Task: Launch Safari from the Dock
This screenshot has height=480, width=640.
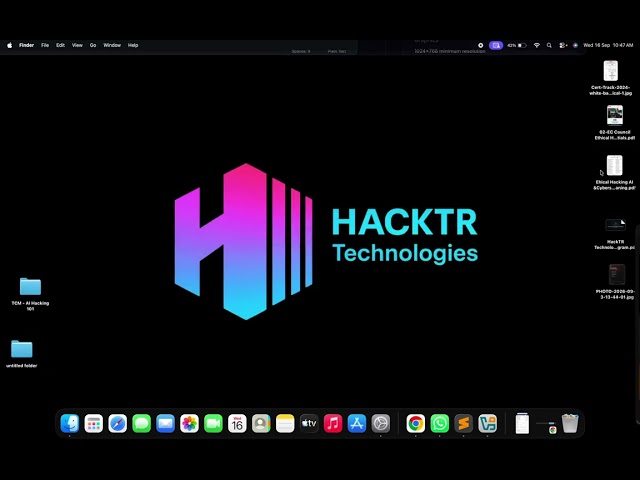Action: 118,423
